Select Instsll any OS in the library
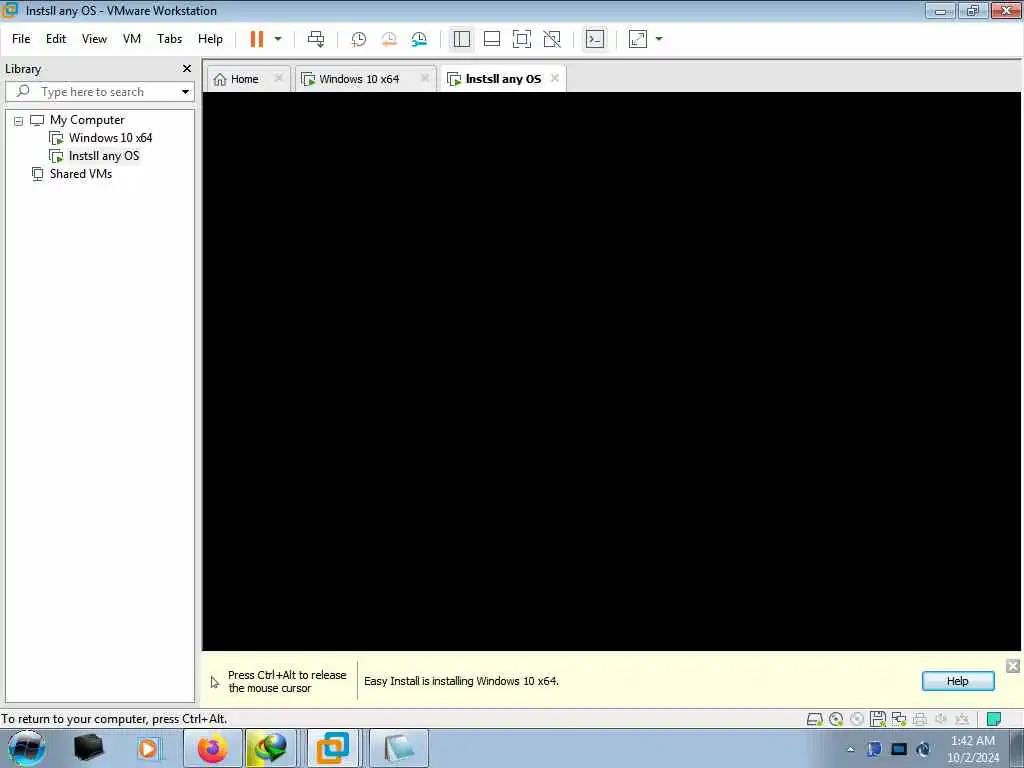 pos(104,156)
